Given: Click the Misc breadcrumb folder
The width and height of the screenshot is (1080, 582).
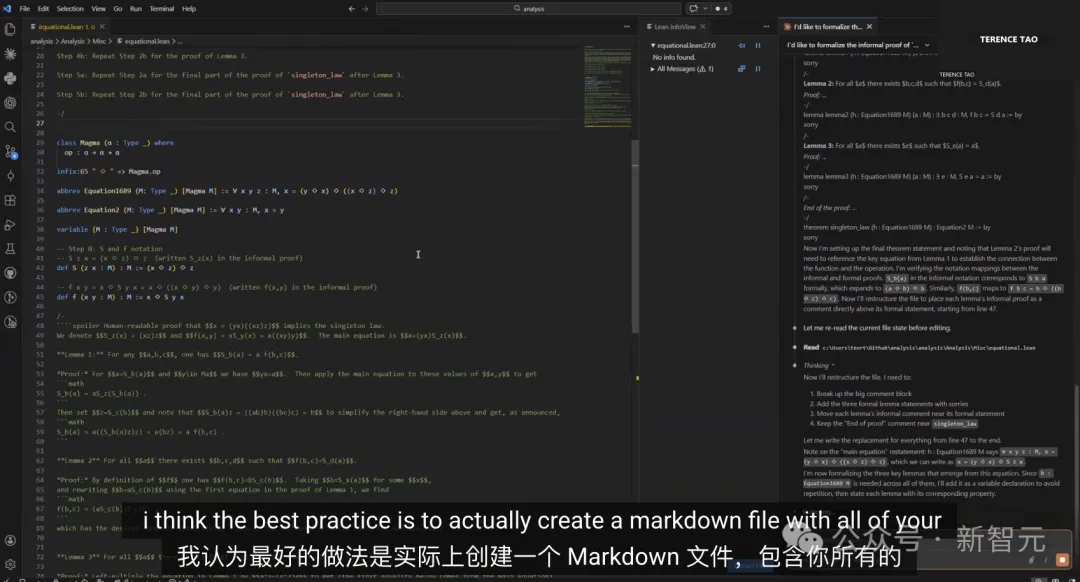Looking at the screenshot, I should pos(101,41).
